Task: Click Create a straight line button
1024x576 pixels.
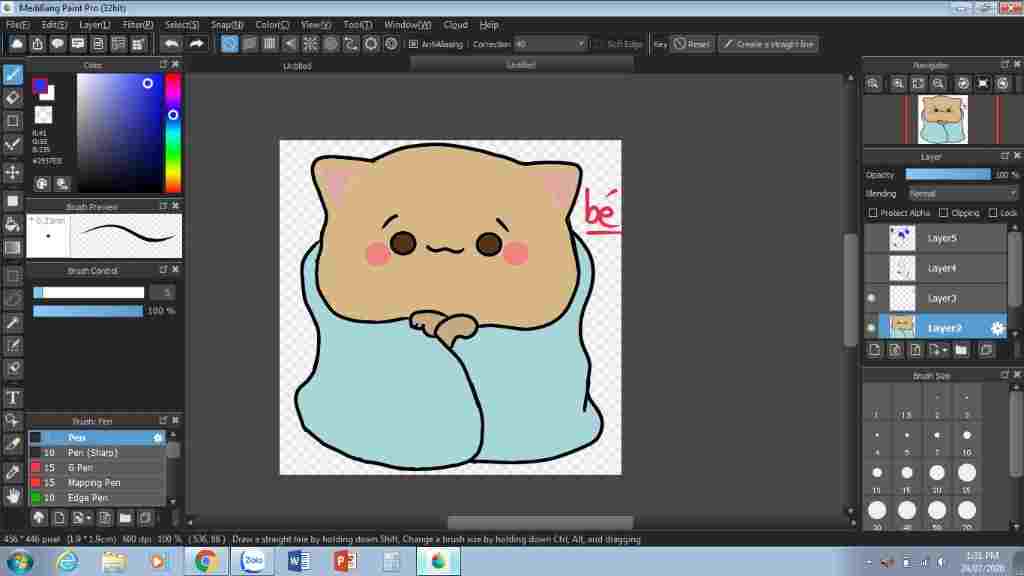Action: (x=768, y=44)
